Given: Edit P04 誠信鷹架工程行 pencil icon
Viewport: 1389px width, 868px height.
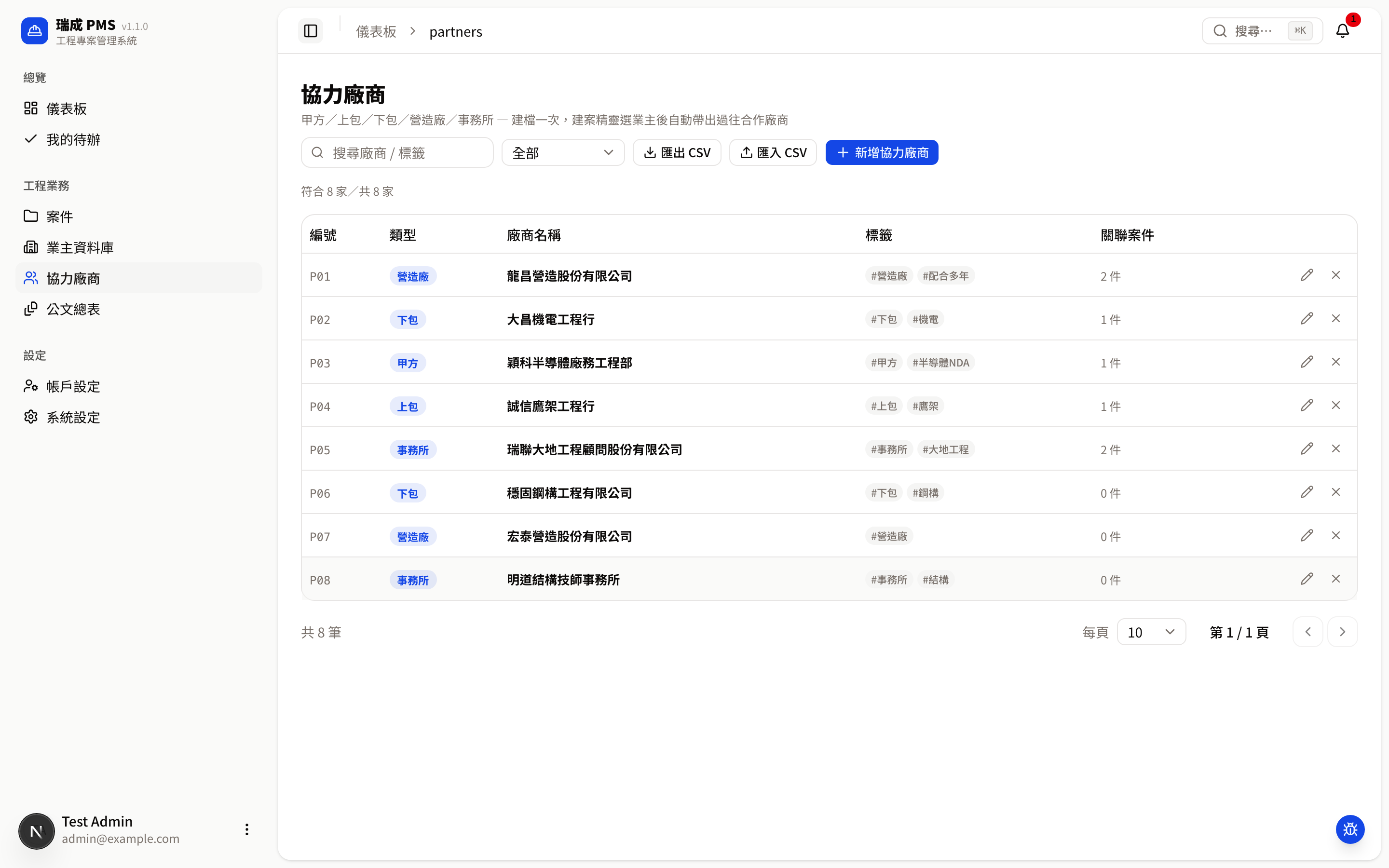Looking at the screenshot, I should pos(1307,406).
